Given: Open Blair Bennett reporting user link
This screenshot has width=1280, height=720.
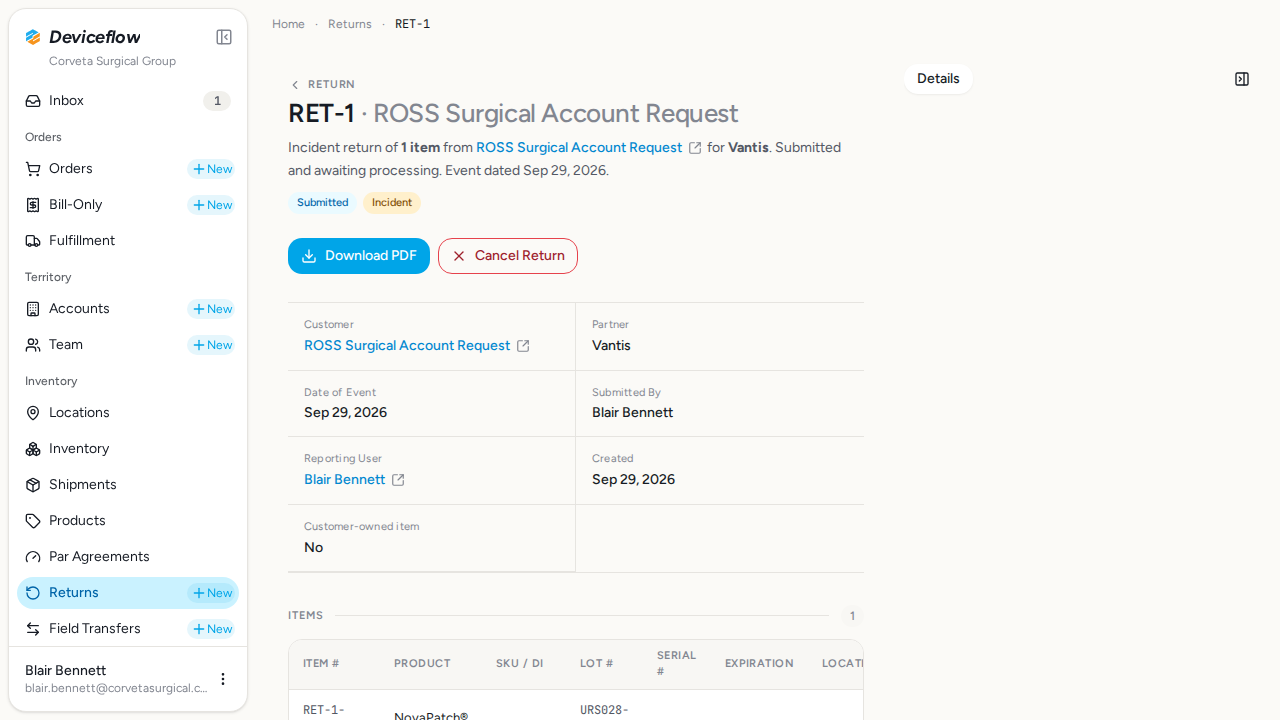Looking at the screenshot, I should (x=345, y=480).
